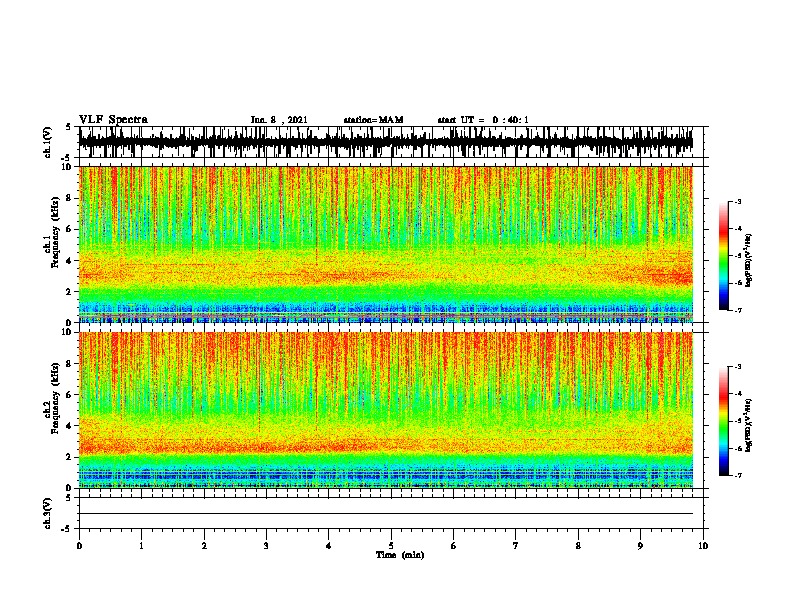
Task: Click the ch.1 "Frequency (kHz)" axis label
Action: pyautogui.click(x=54, y=232)
